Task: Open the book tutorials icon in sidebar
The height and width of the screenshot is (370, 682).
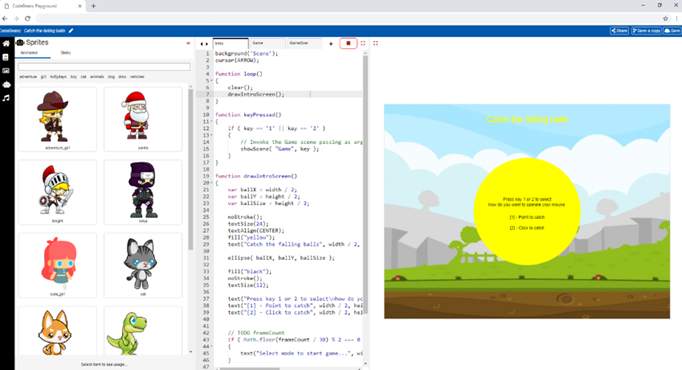Action: (x=6, y=57)
